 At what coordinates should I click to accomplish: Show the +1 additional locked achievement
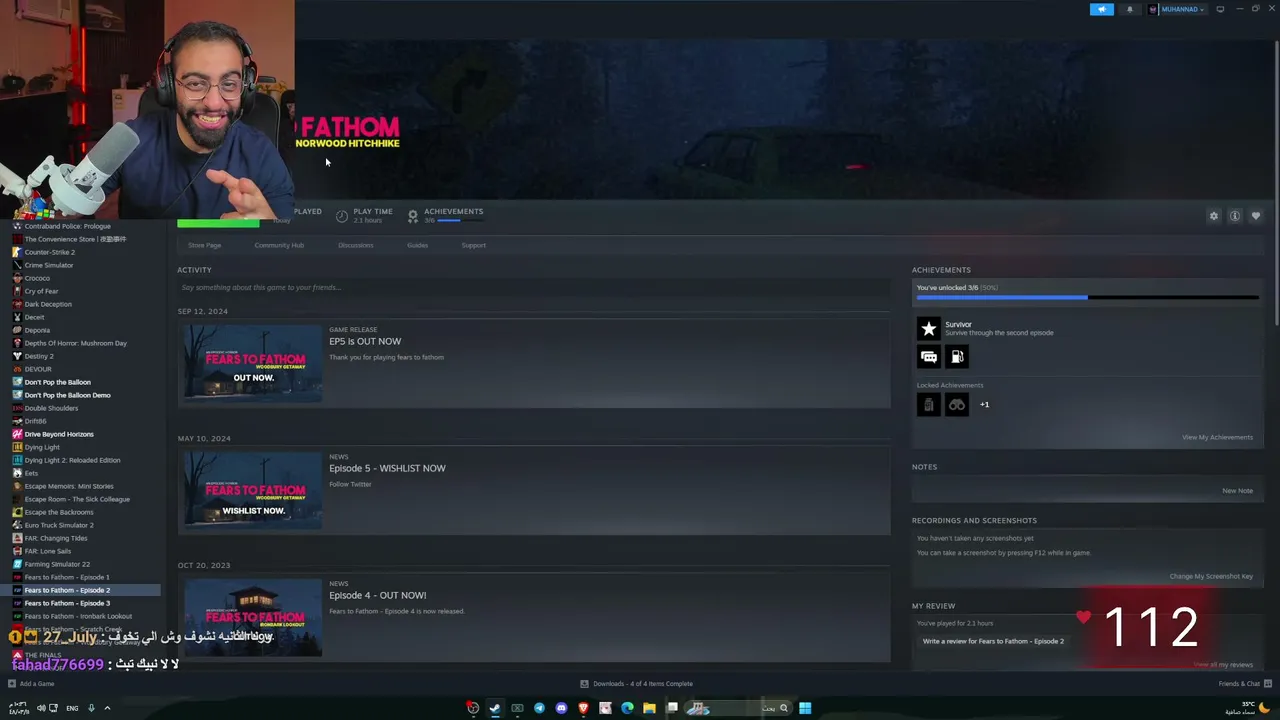point(984,405)
